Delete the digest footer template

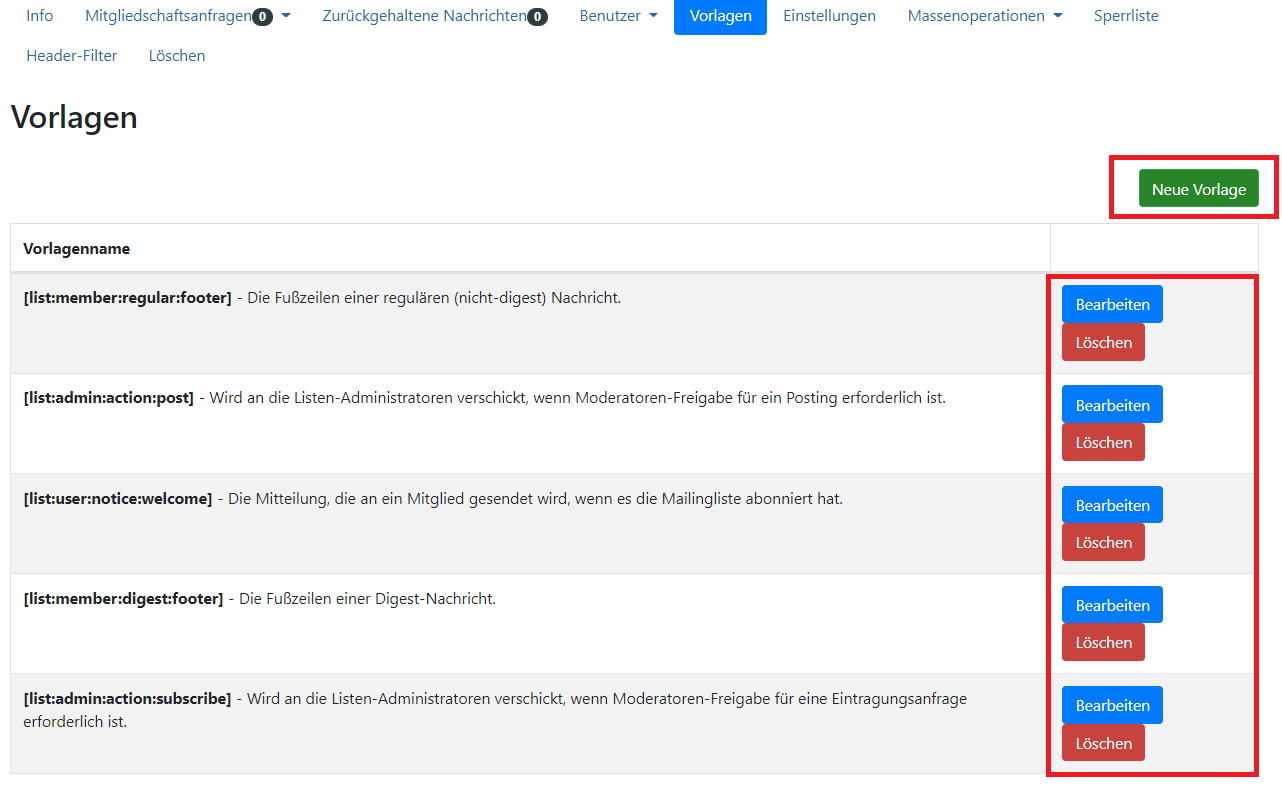click(1103, 642)
